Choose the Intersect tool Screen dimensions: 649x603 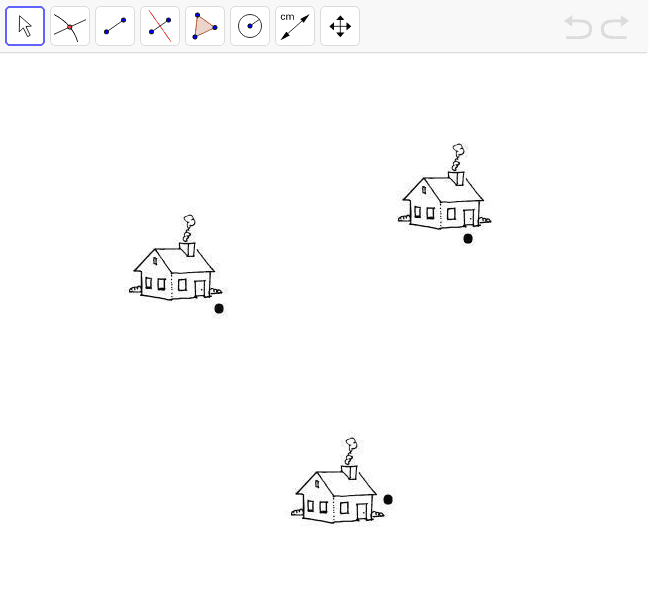point(70,26)
